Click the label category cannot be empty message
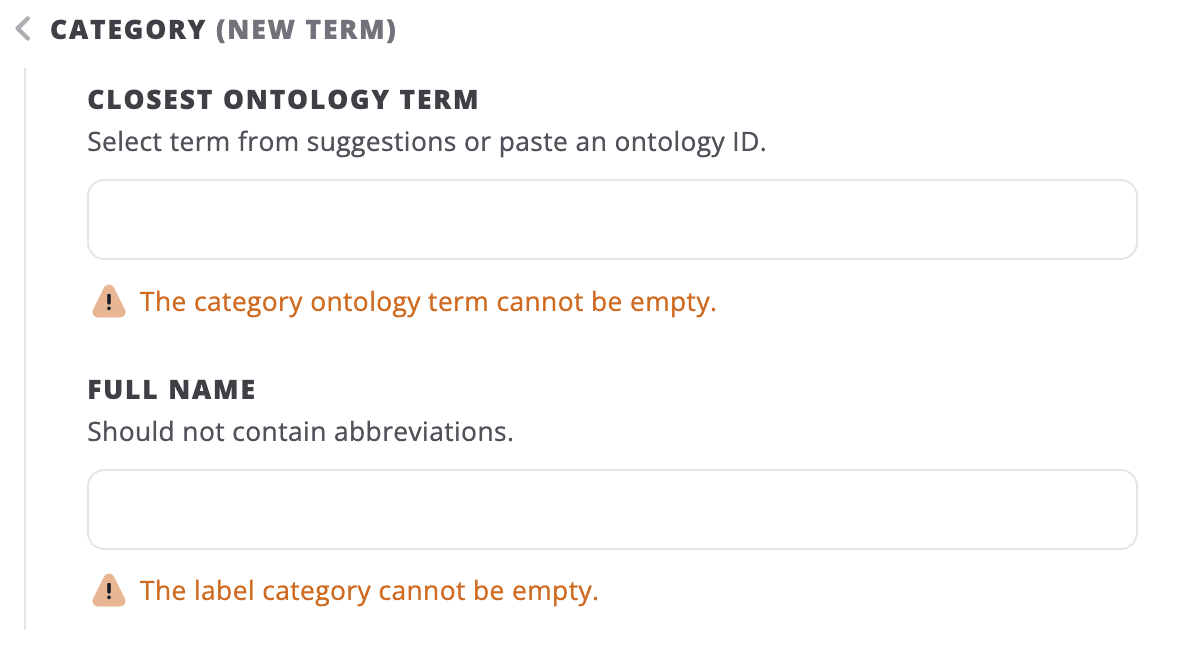1192x672 pixels. (x=370, y=591)
